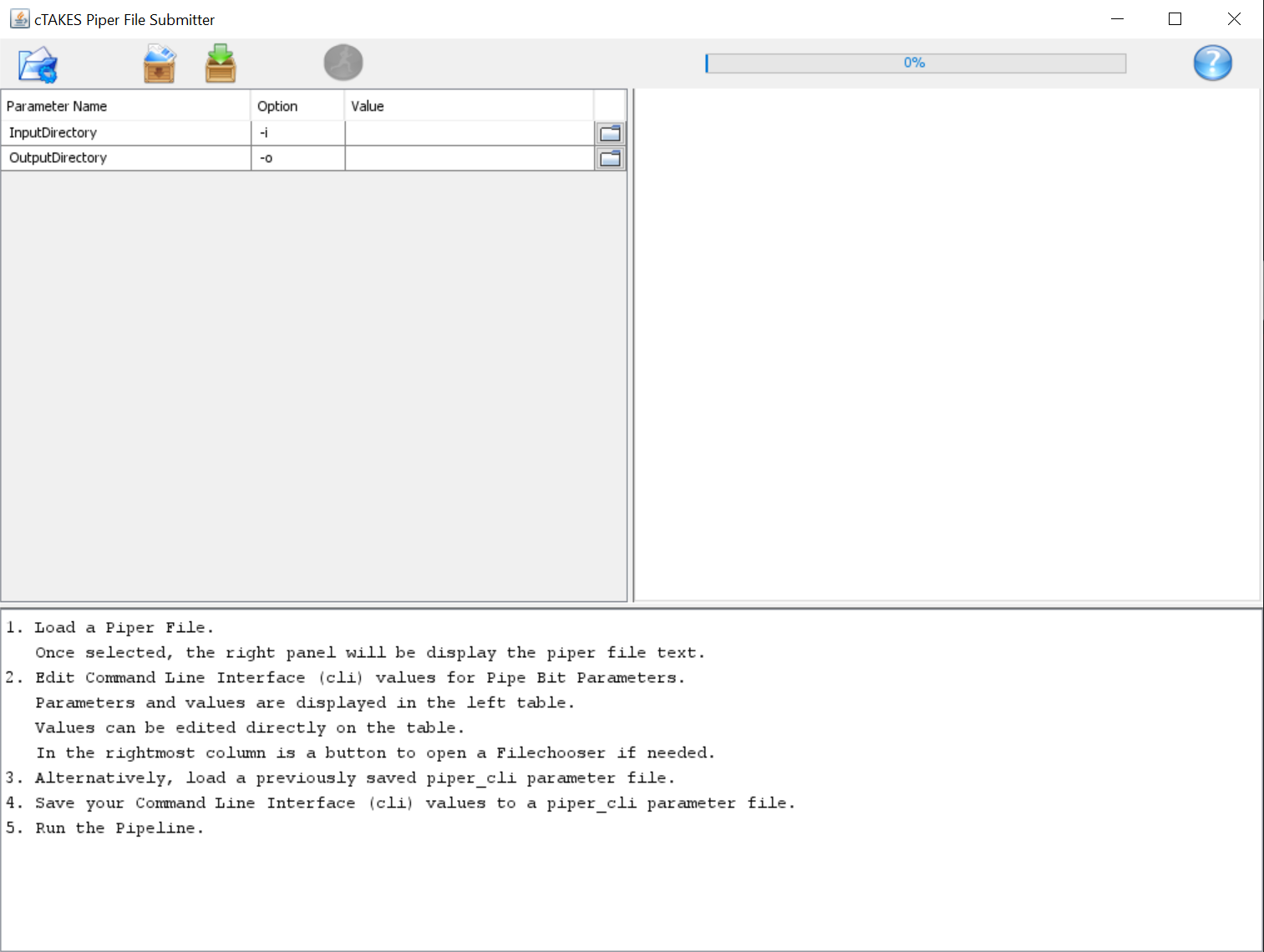
Task: Browse for the InputDirectory folder
Action: pos(611,134)
